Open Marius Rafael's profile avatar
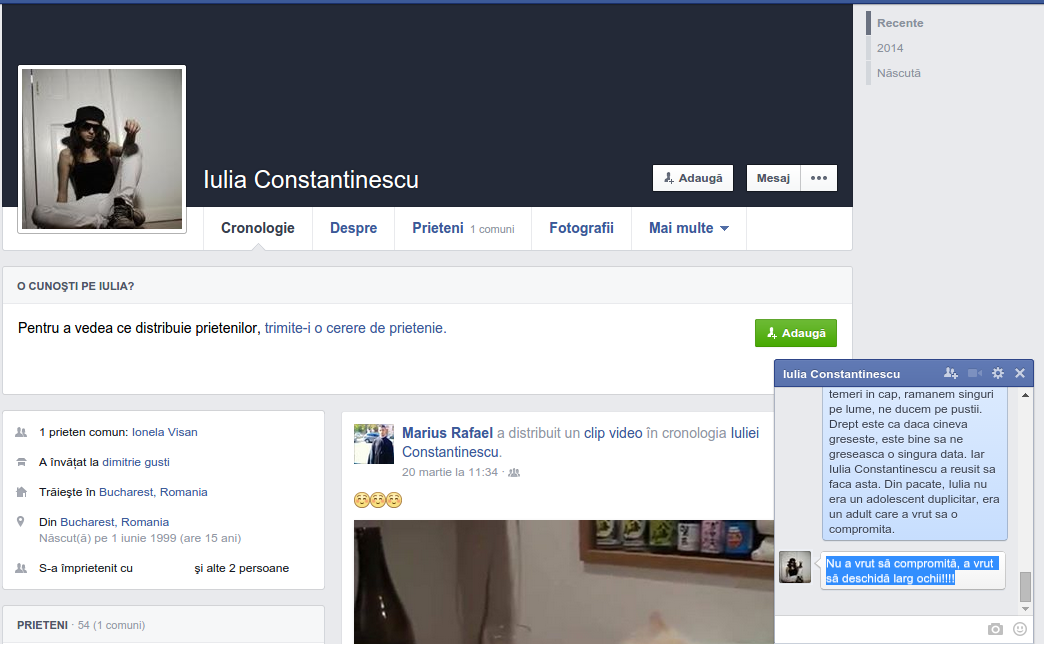 (x=374, y=444)
